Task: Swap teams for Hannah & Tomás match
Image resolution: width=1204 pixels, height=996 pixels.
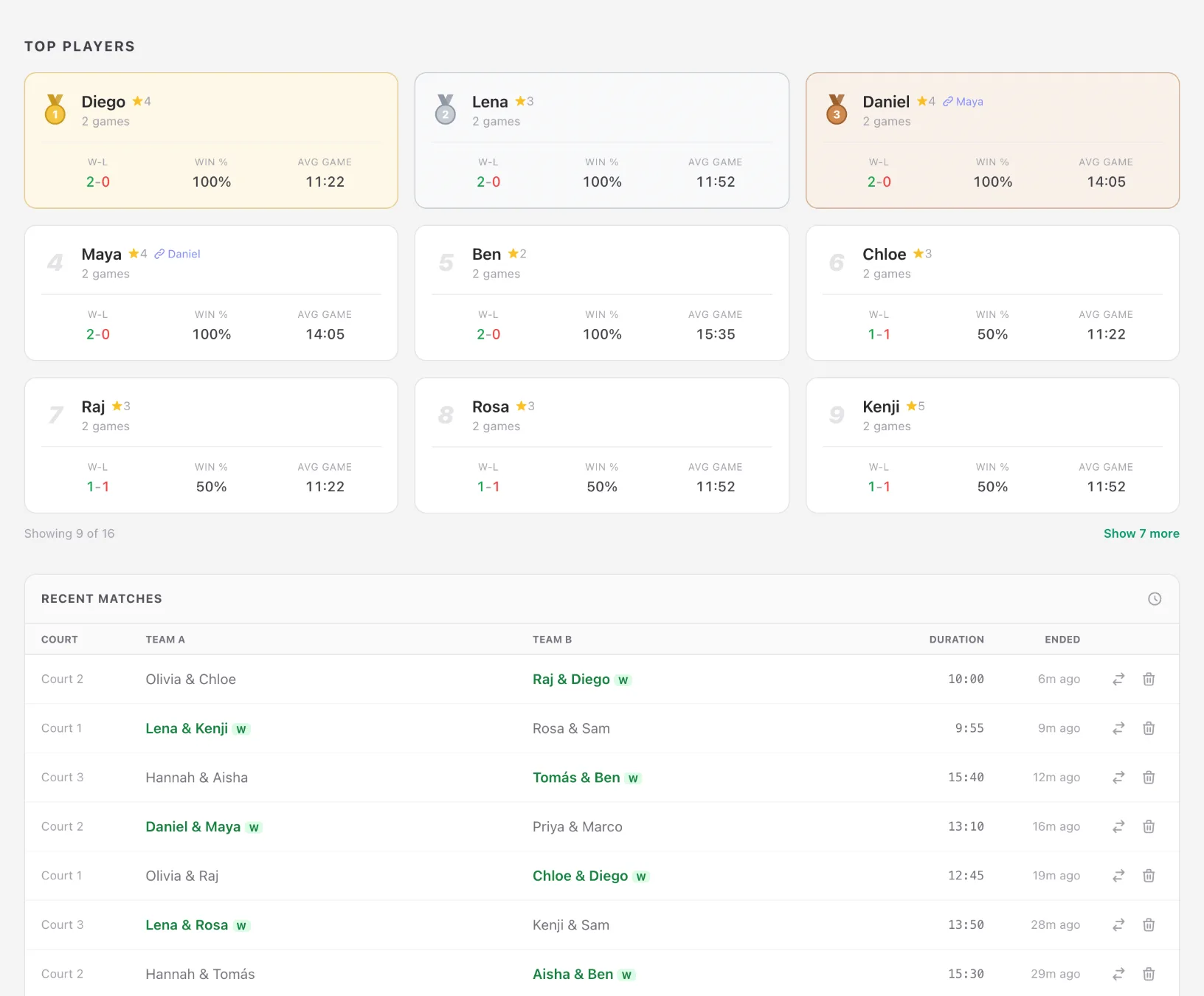Action: coord(1118,975)
